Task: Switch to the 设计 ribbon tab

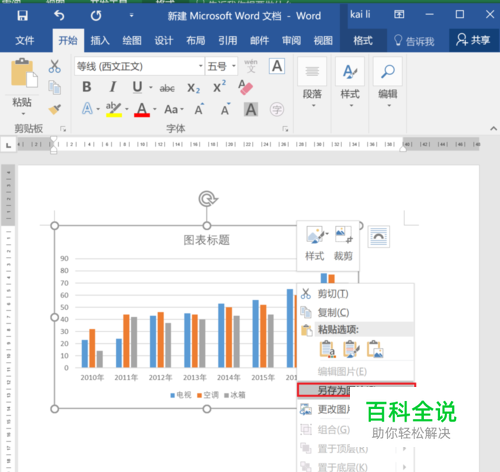Action: [164, 41]
